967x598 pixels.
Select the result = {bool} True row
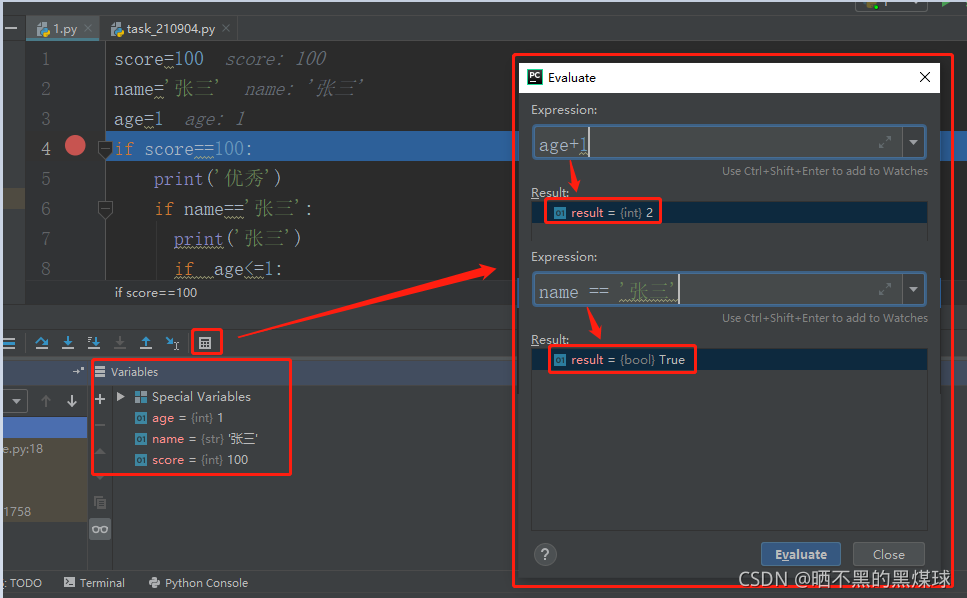(x=729, y=360)
